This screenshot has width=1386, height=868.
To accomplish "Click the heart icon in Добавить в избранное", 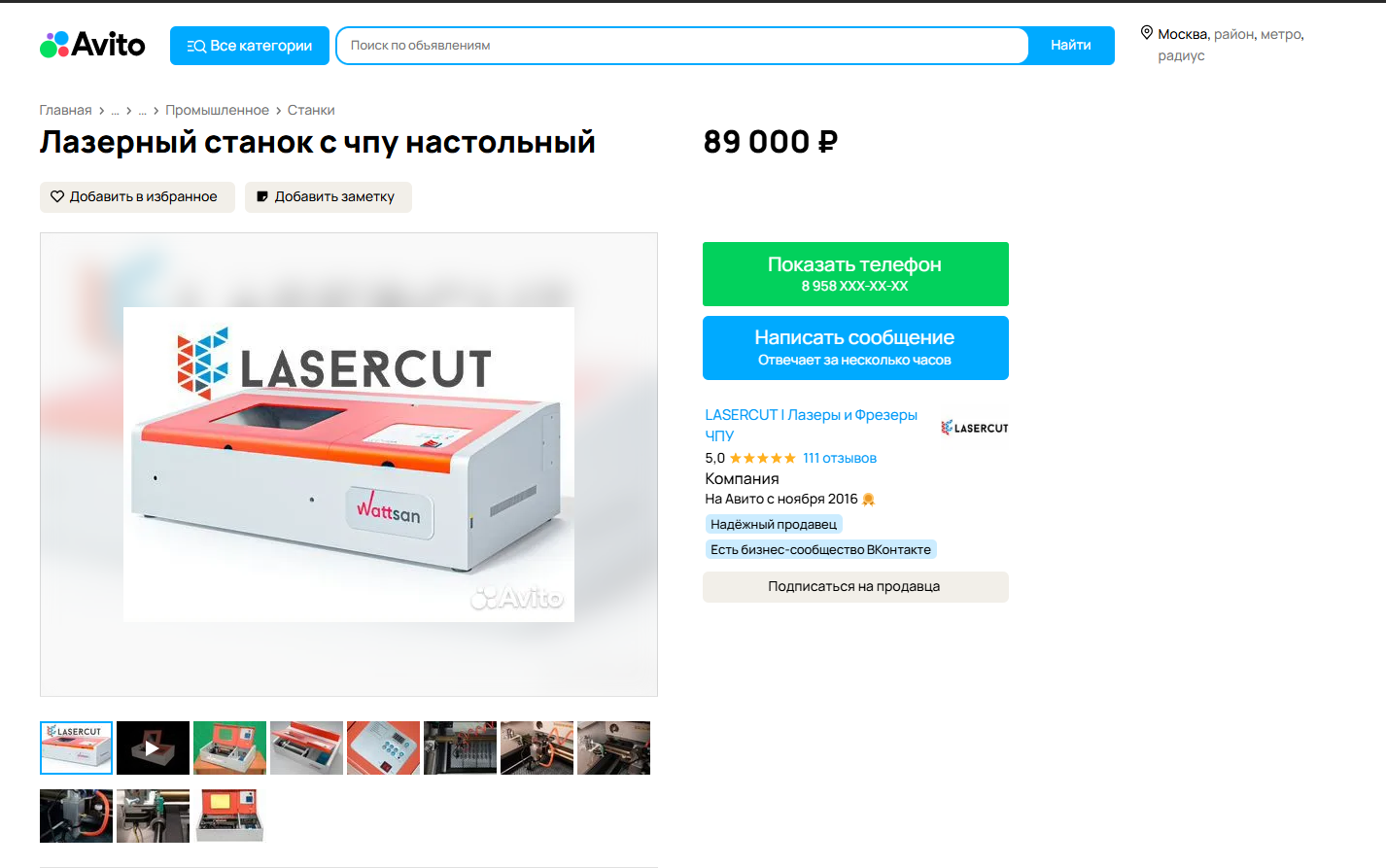I will pyautogui.click(x=57, y=196).
